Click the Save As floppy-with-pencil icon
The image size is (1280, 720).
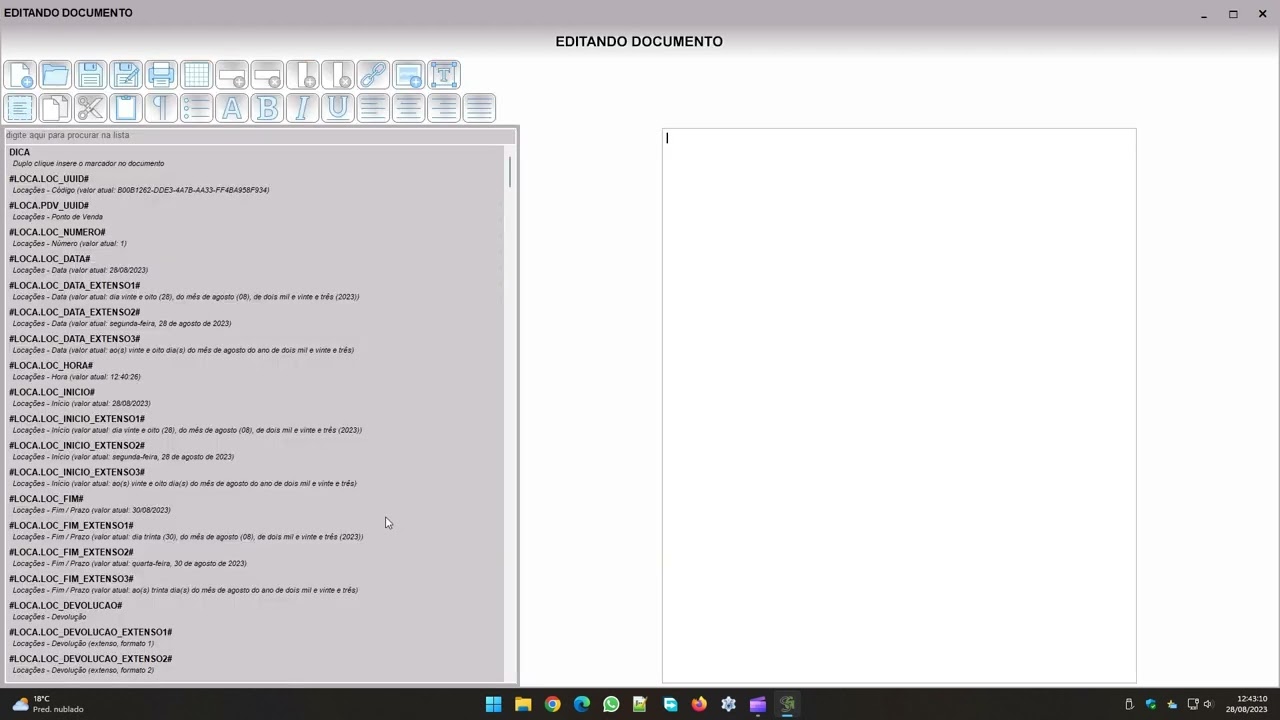tap(126, 75)
